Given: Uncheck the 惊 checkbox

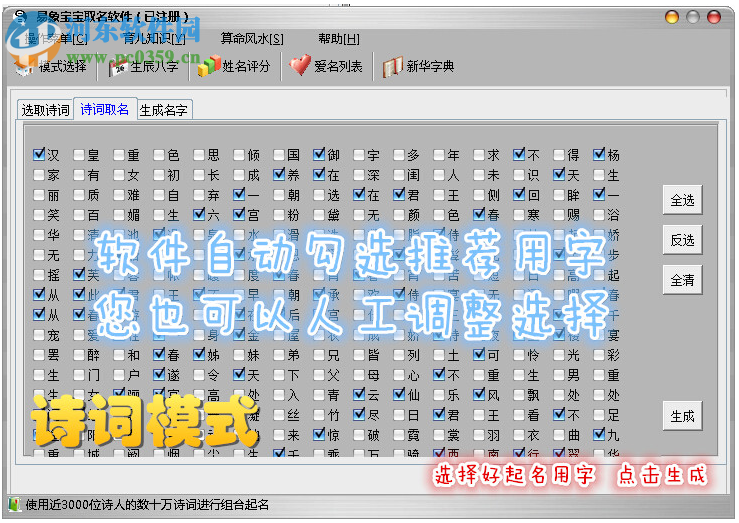Looking at the screenshot, I should 319,435.
